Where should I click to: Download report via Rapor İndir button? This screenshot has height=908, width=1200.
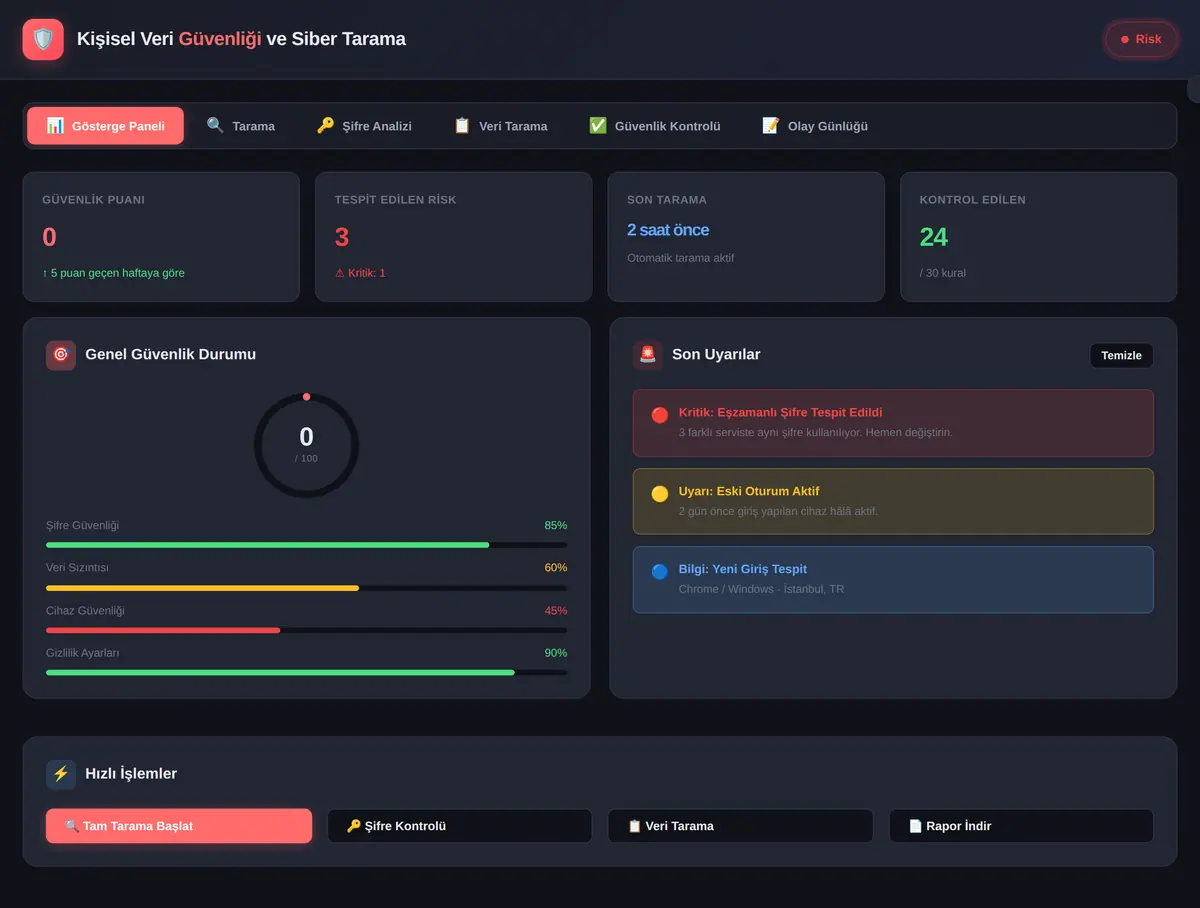point(1021,826)
